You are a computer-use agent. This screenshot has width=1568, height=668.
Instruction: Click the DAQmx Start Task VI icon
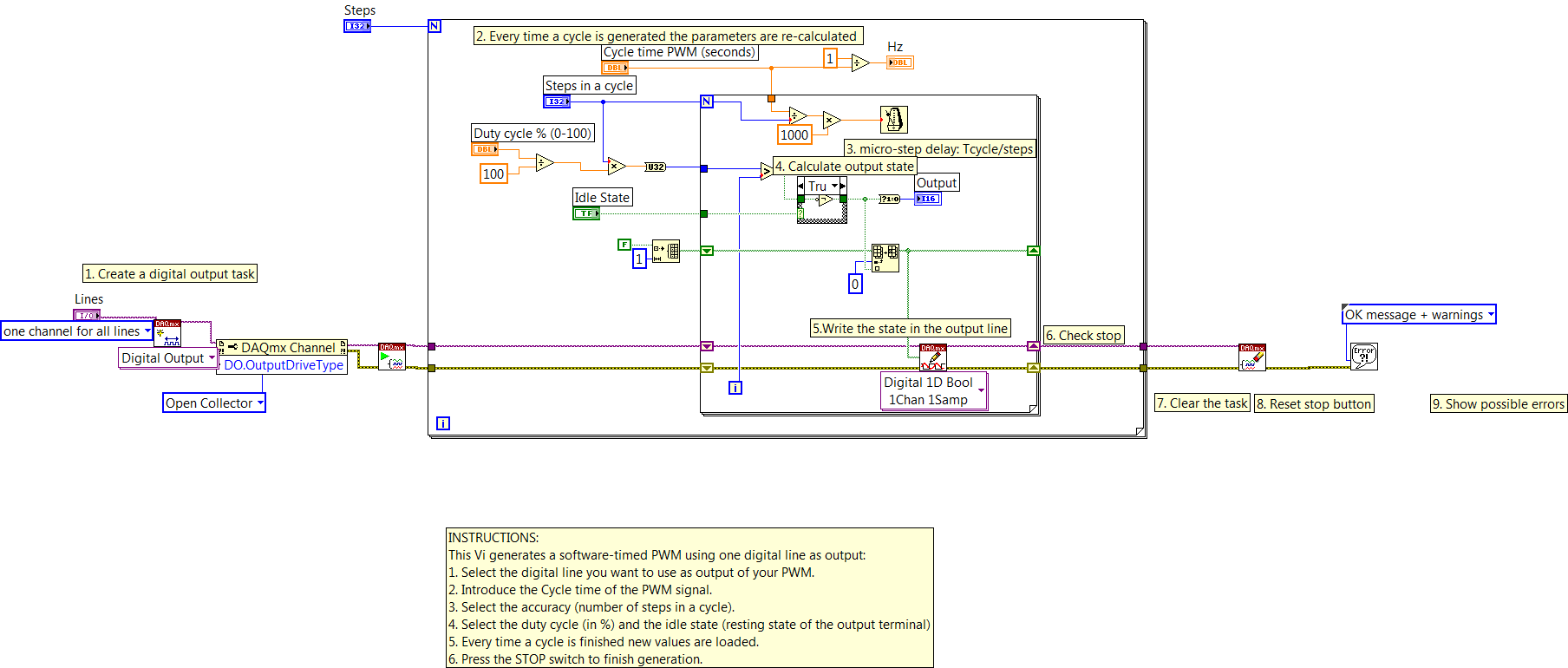point(392,357)
